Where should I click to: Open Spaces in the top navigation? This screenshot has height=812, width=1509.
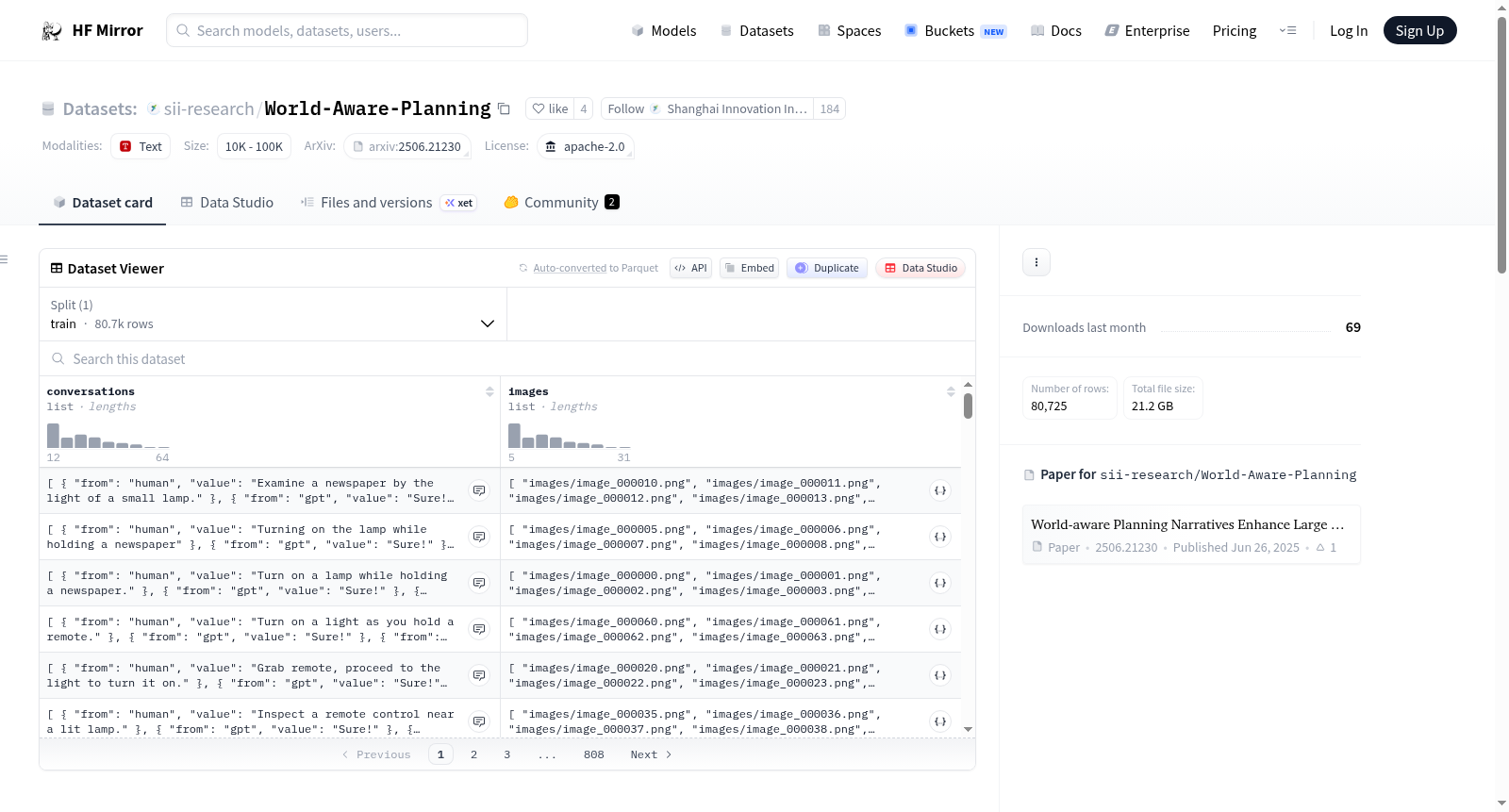coord(849,31)
